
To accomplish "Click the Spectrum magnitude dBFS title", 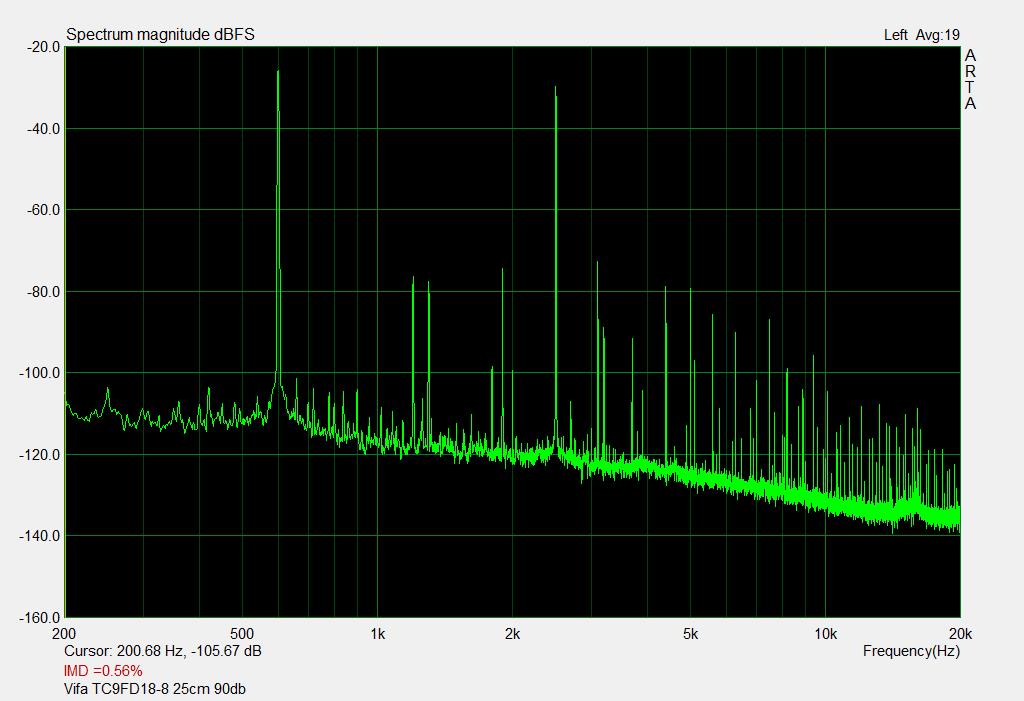I will [160, 34].
